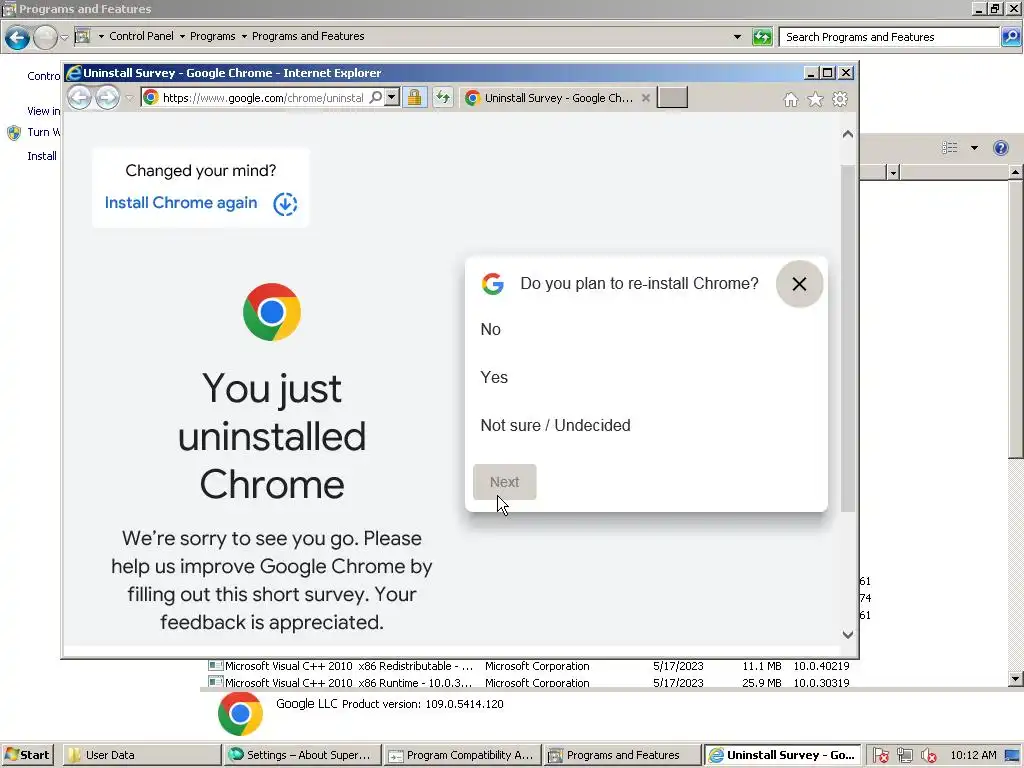The width and height of the screenshot is (1024, 768).
Task: Click the Show desktop tray icon
Action: pyautogui.click(x=1013, y=756)
